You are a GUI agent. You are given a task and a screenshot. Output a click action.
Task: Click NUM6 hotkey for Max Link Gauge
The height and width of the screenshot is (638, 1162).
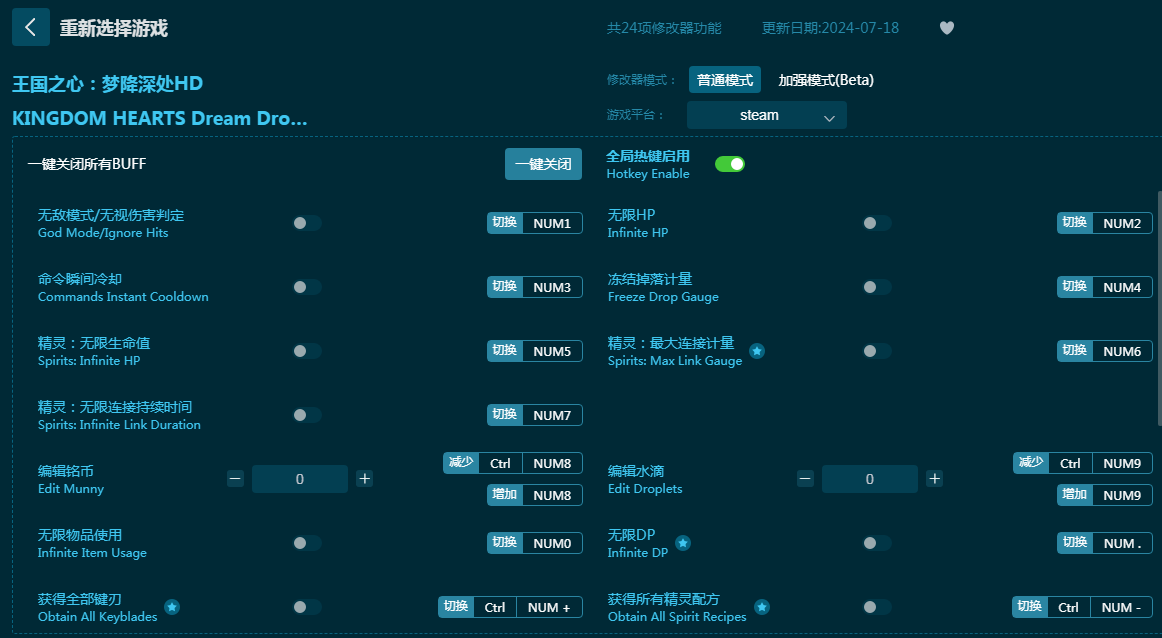point(1104,351)
